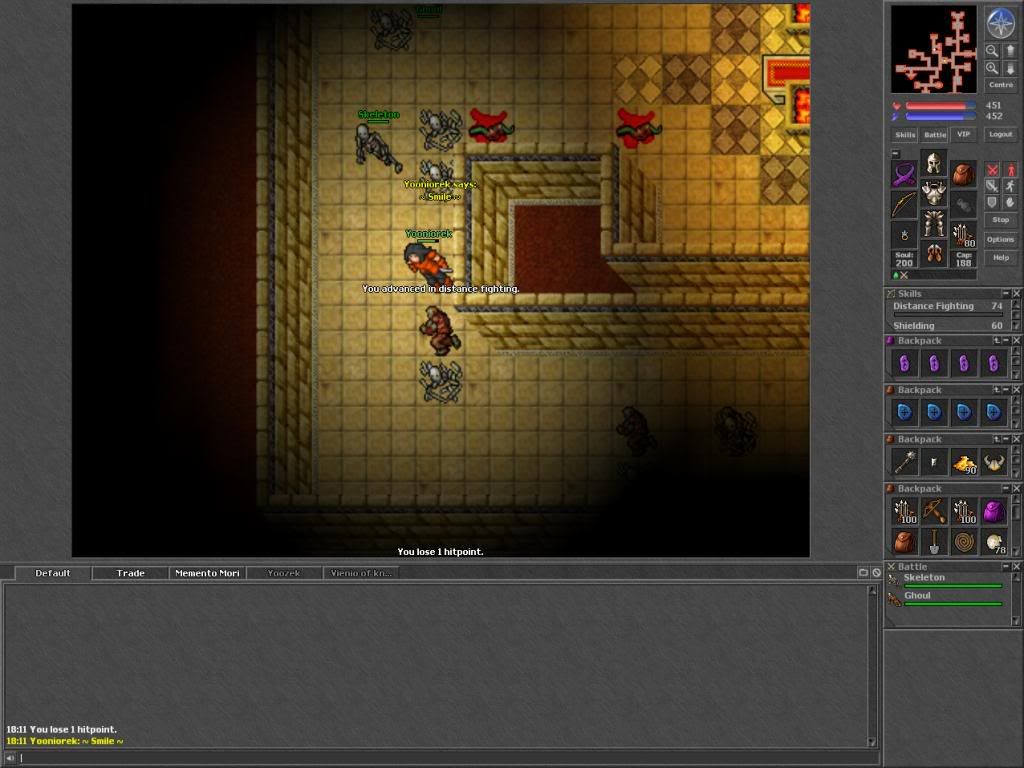Viewport: 1024px width, 768px height.
Task: Click the Logout button
Action: coord(1000,135)
